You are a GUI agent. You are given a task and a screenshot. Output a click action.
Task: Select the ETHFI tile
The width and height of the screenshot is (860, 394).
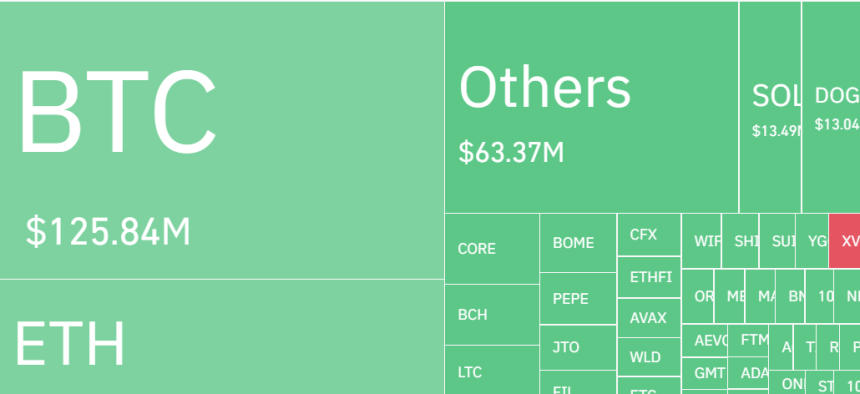(649, 277)
